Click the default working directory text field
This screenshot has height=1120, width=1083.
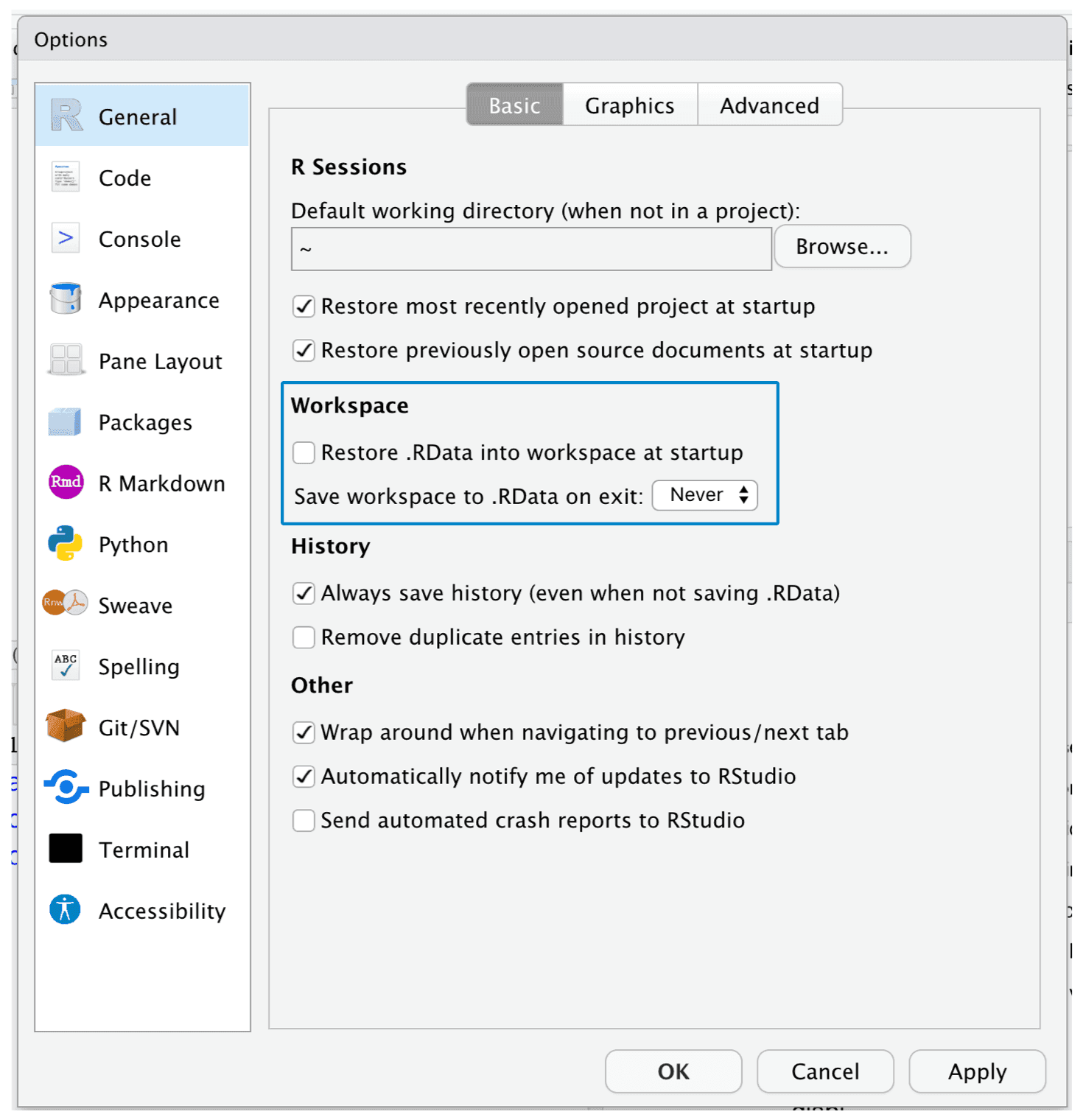pyautogui.click(x=530, y=249)
